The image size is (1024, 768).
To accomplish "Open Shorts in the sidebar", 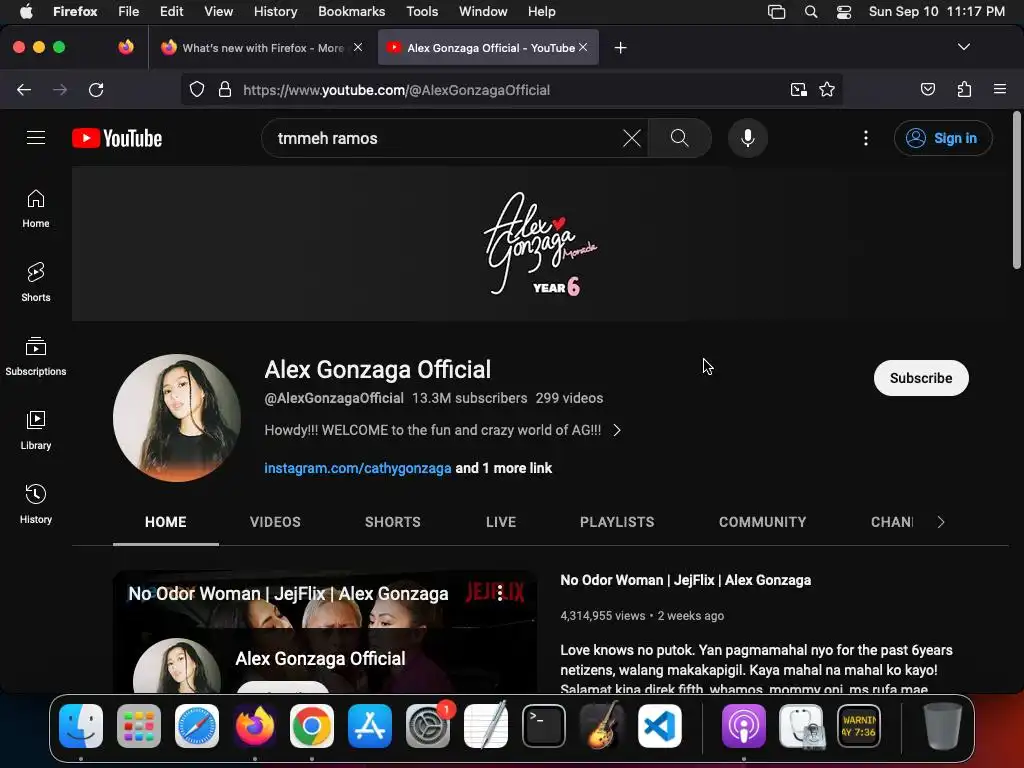I will point(36,283).
